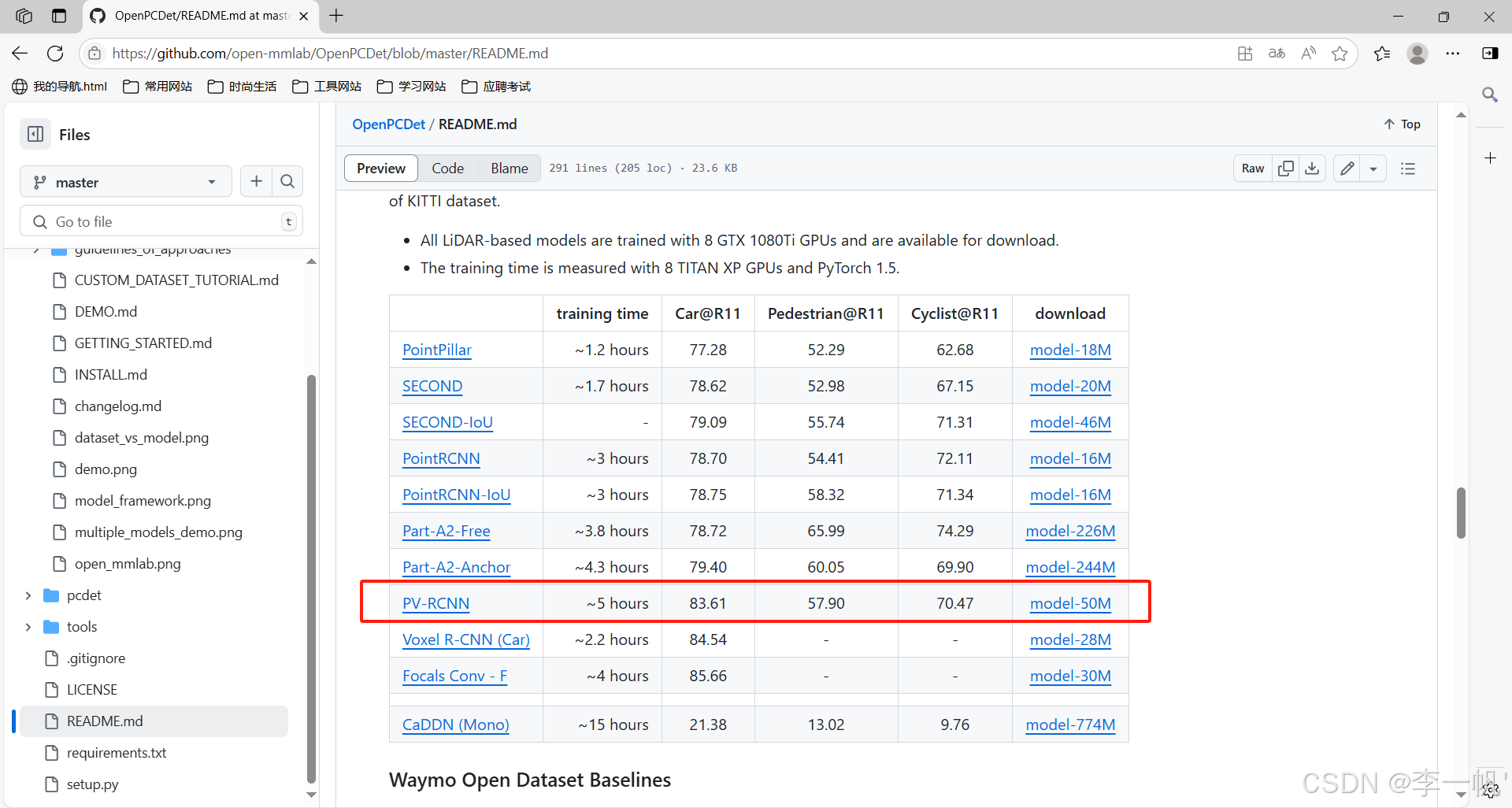Open Read aloud icon

tap(1308, 54)
